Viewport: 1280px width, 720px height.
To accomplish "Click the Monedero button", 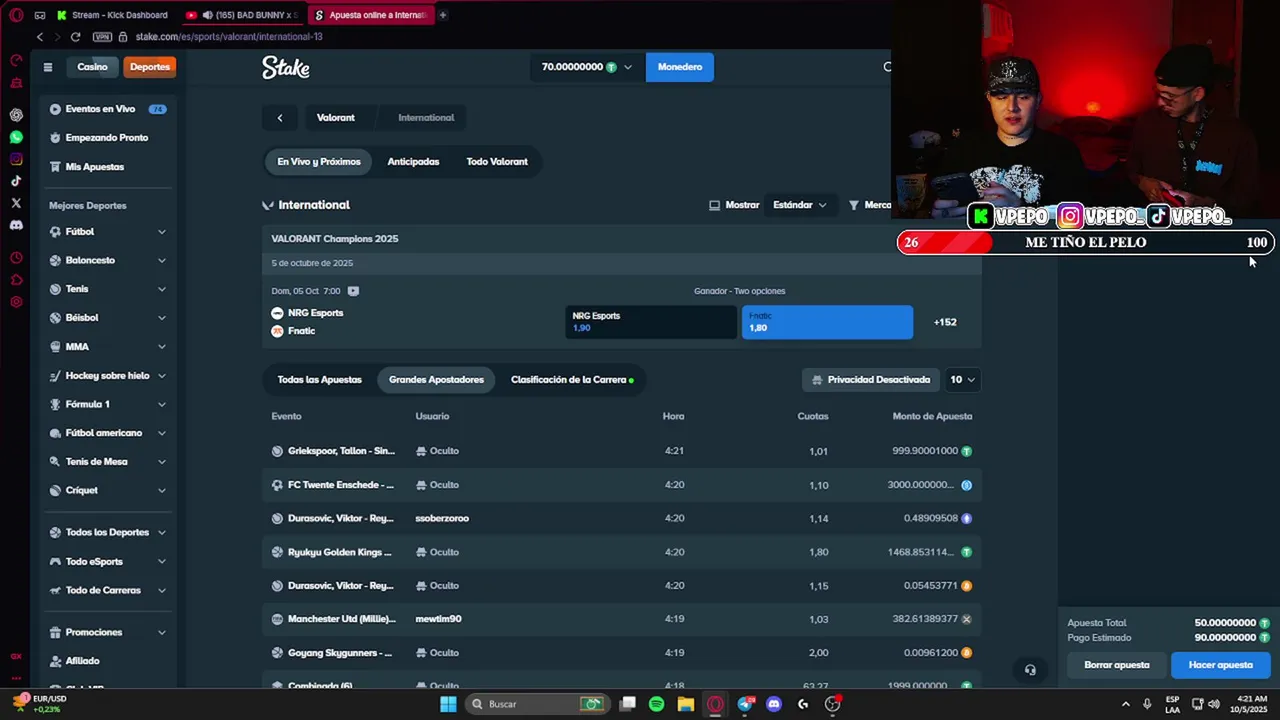I will [x=680, y=67].
